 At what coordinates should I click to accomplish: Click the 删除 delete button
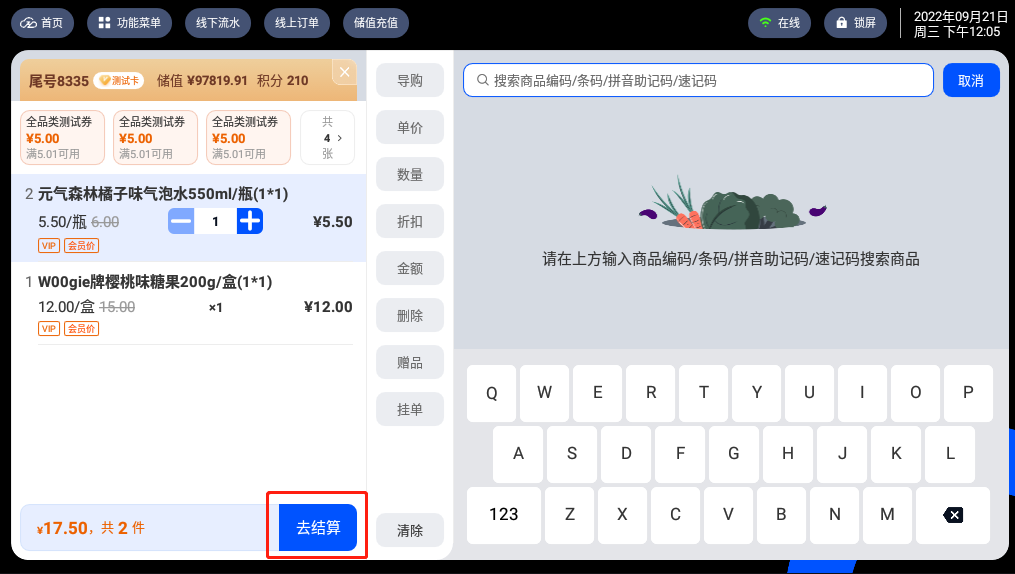(x=410, y=315)
